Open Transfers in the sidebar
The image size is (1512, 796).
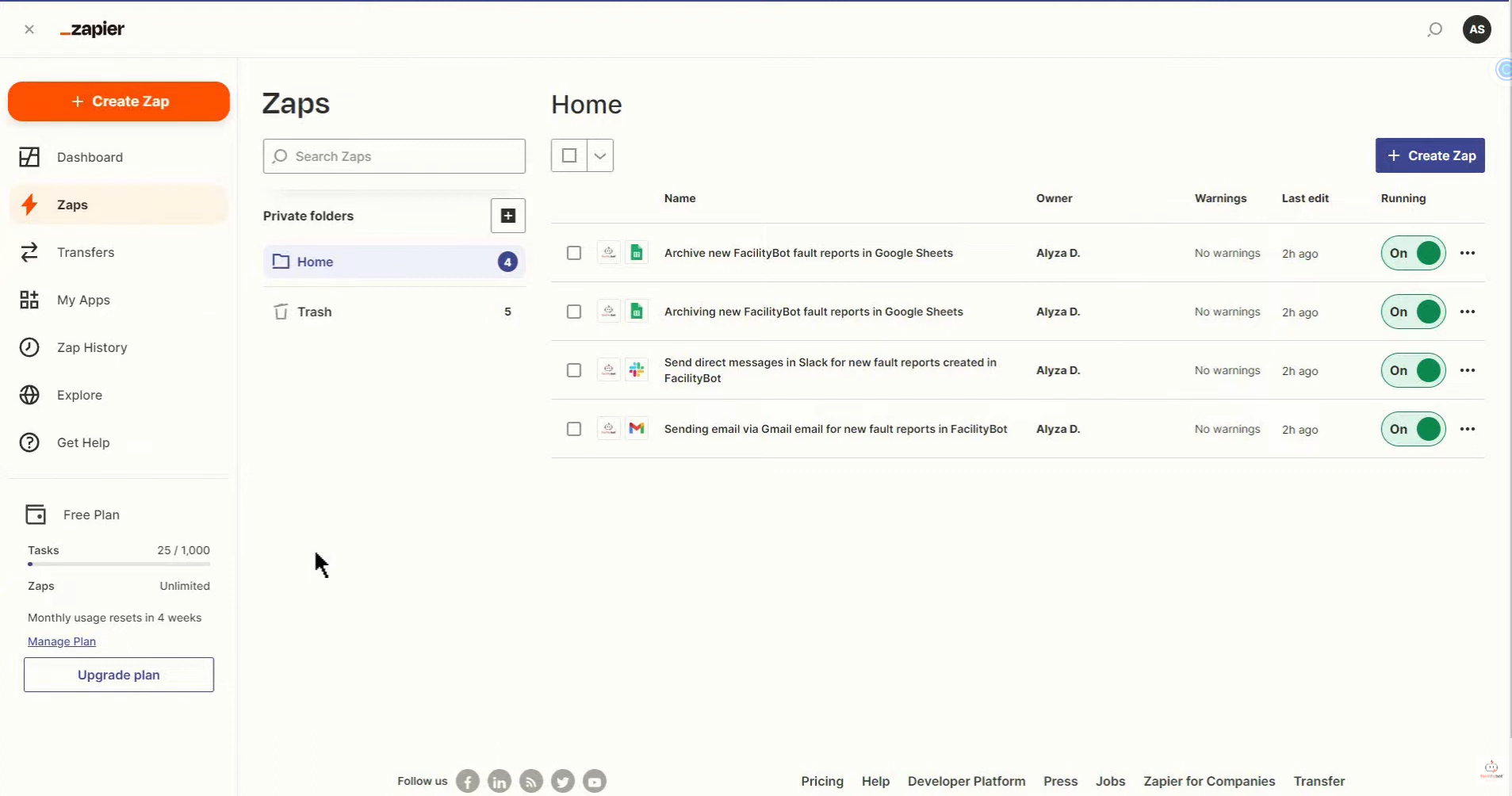pos(119,252)
